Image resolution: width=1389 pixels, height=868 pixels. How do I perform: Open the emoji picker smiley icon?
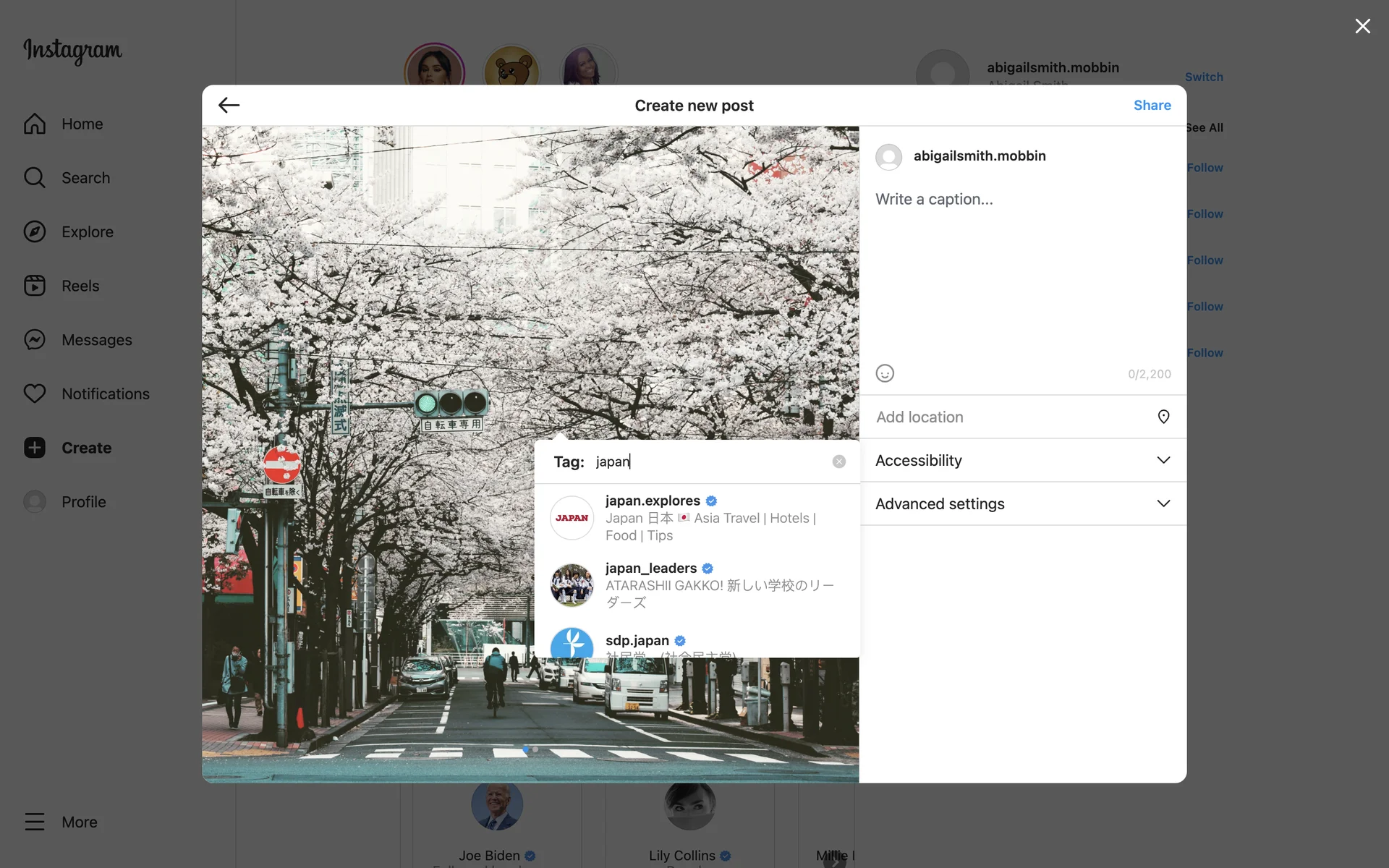(885, 373)
